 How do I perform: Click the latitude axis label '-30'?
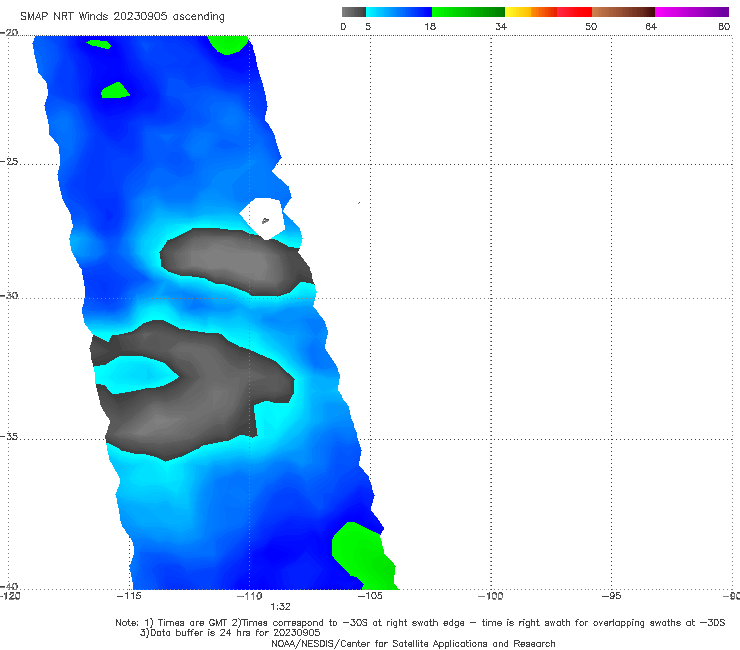coord(9,295)
